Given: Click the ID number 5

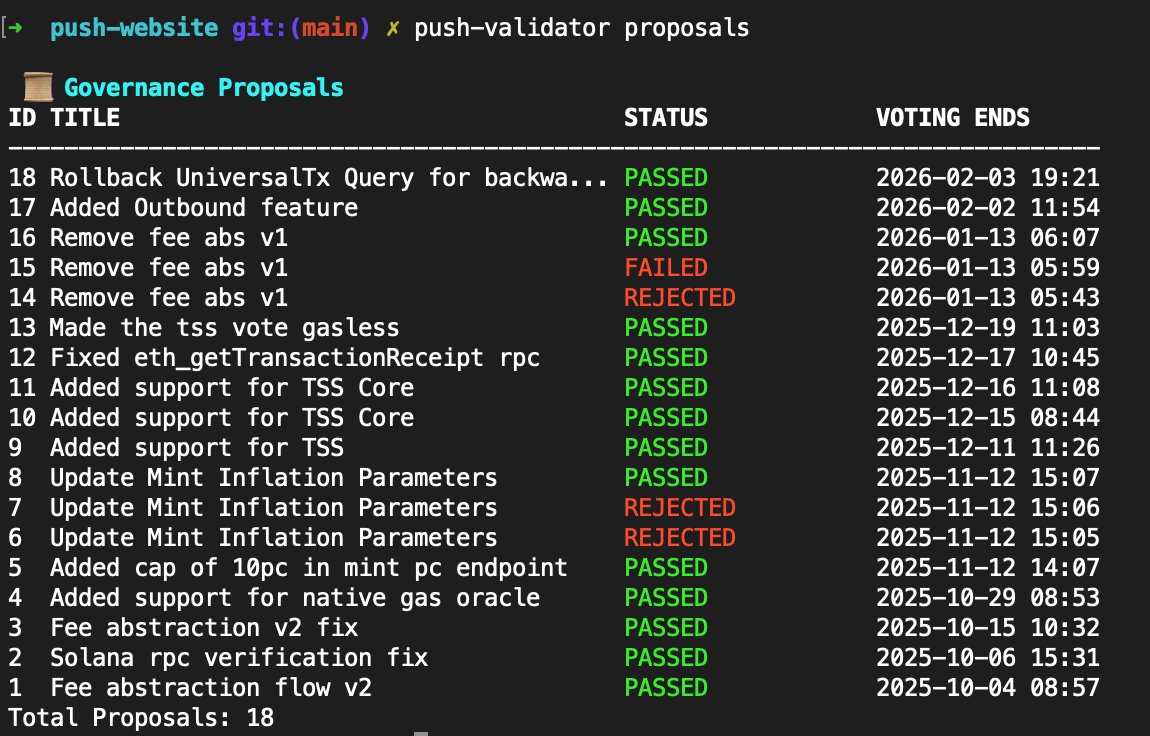Looking at the screenshot, I should [15, 568].
